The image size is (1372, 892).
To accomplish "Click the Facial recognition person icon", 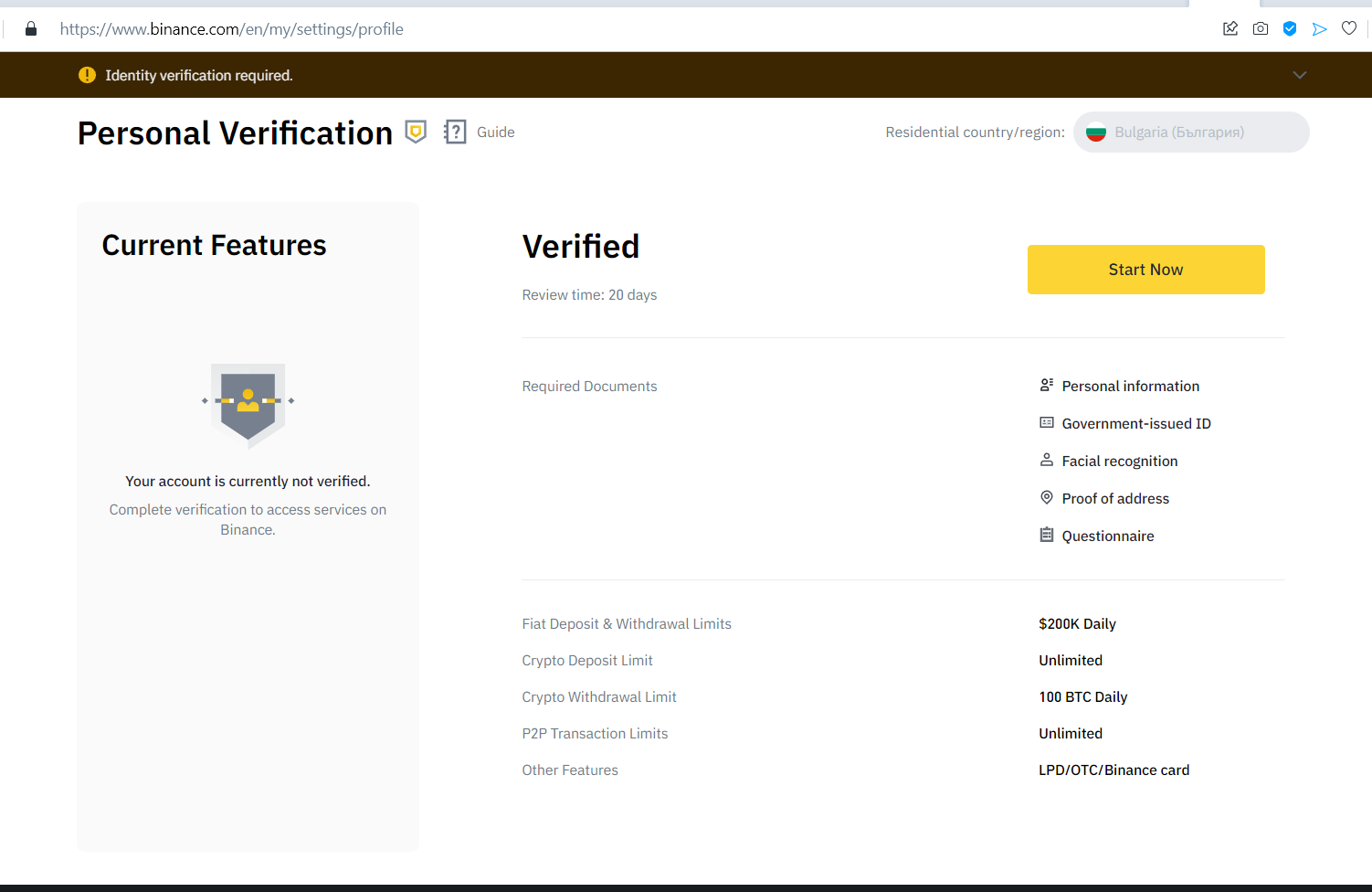I will (1047, 460).
